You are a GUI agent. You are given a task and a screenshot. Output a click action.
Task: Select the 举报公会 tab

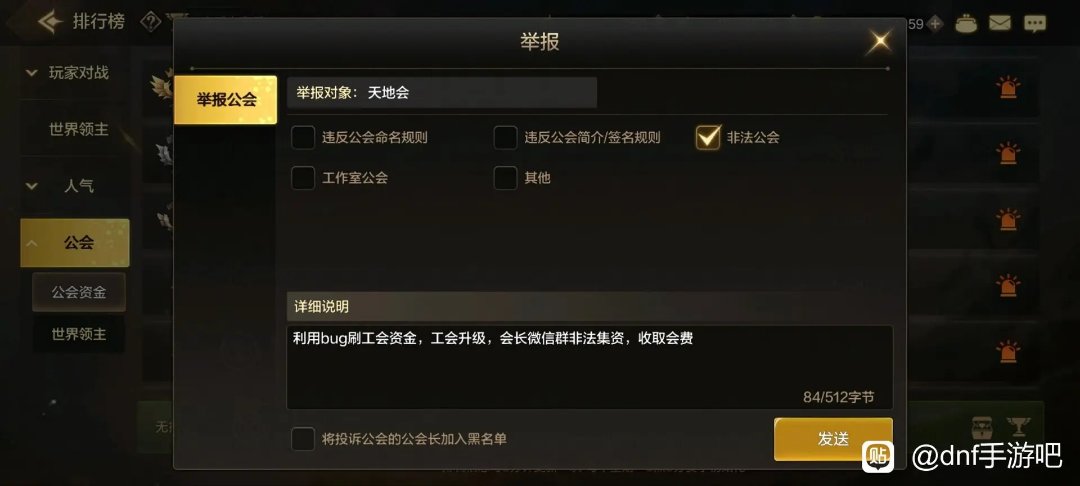click(226, 100)
